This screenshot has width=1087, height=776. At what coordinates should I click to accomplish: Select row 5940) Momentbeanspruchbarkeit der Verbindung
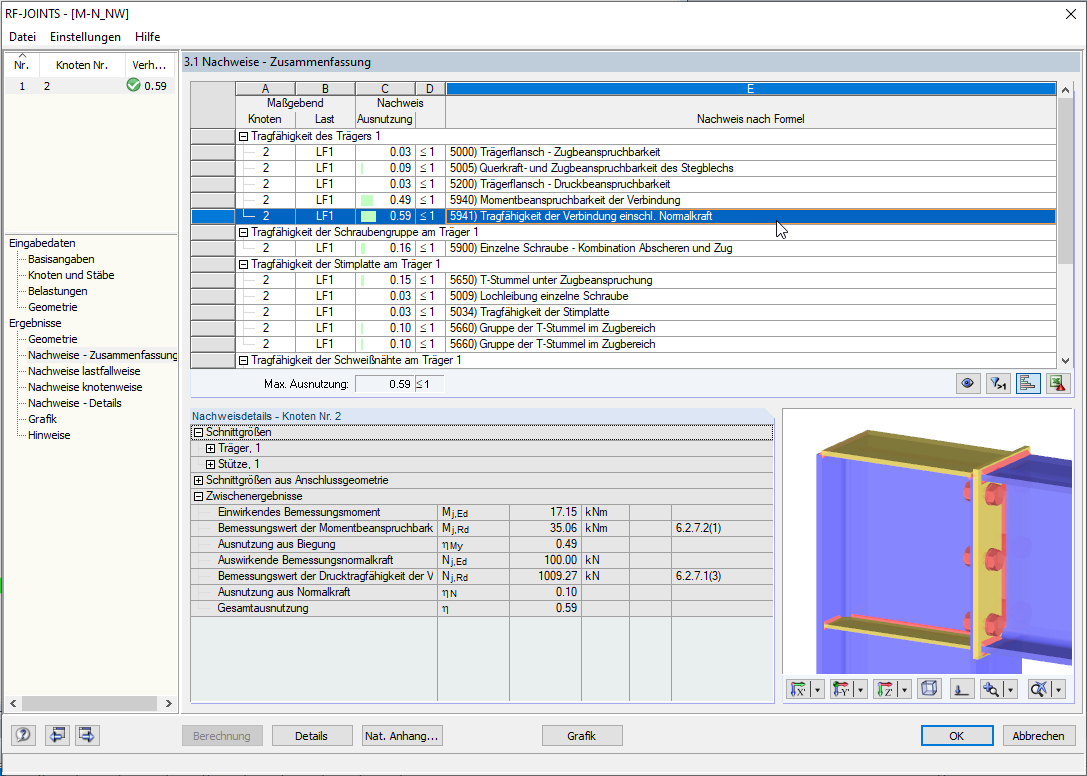pos(646,200)
